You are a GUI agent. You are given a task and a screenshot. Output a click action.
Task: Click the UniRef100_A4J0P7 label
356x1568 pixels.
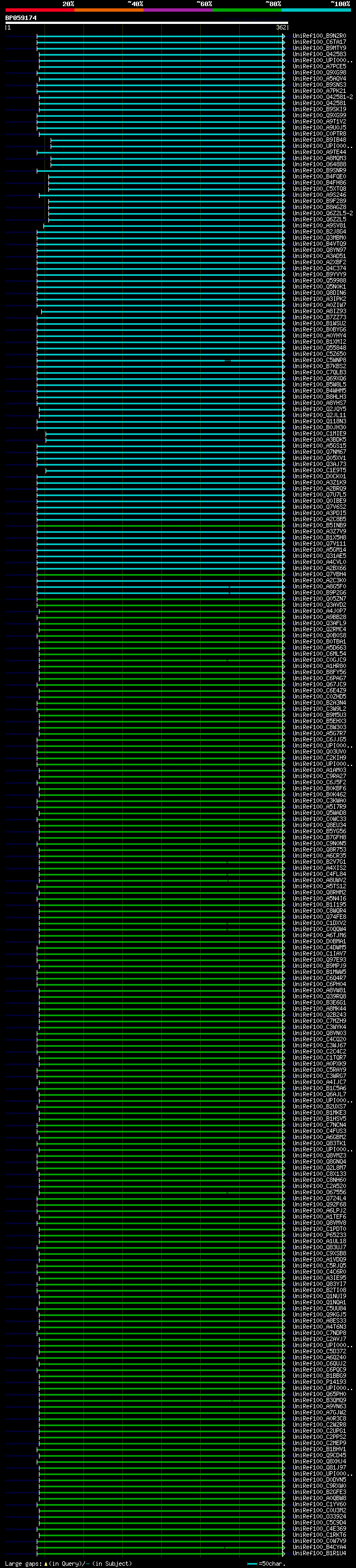click(319, 611)
